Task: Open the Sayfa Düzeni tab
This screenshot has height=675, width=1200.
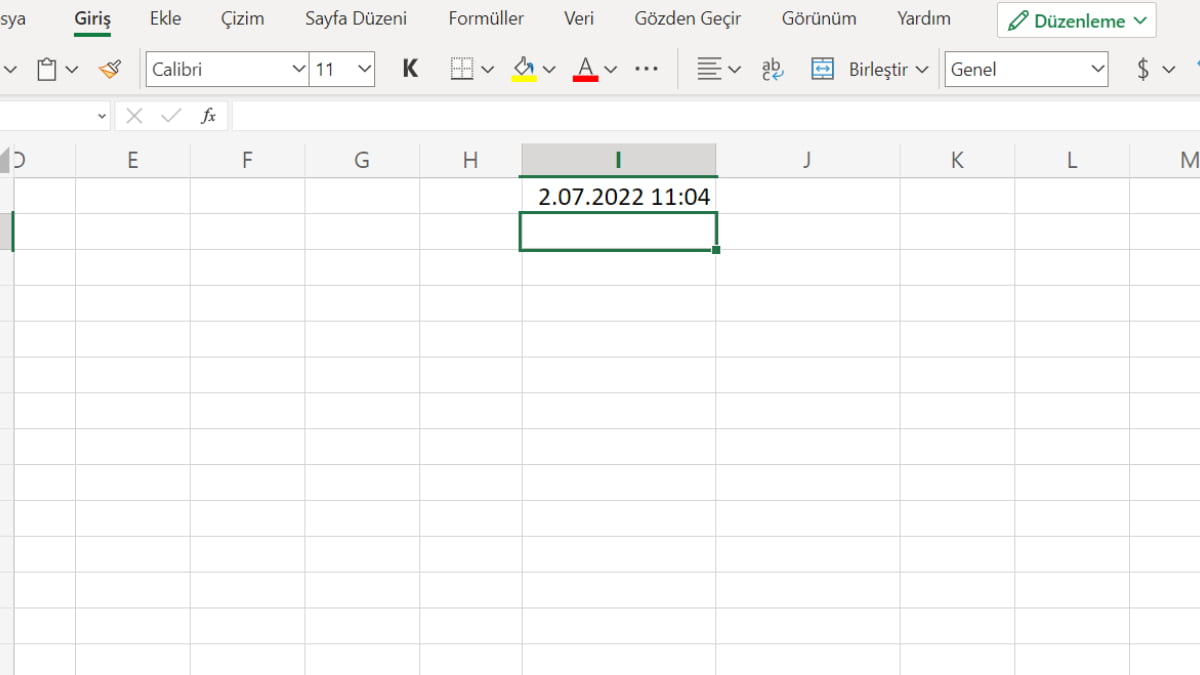Action: pyautogui.click(x=356, y=19)
